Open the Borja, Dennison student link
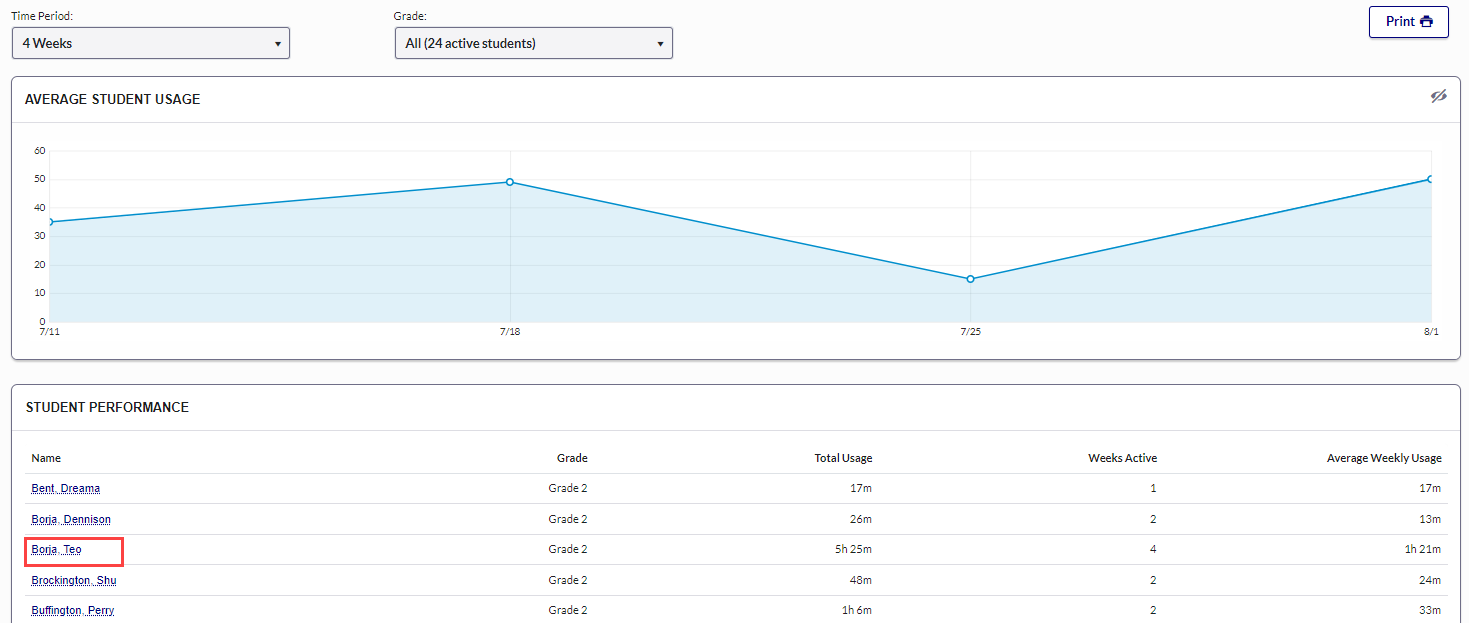Image resolution: width=1469 pixels, height=623 pixels. [x=71, y=520]
